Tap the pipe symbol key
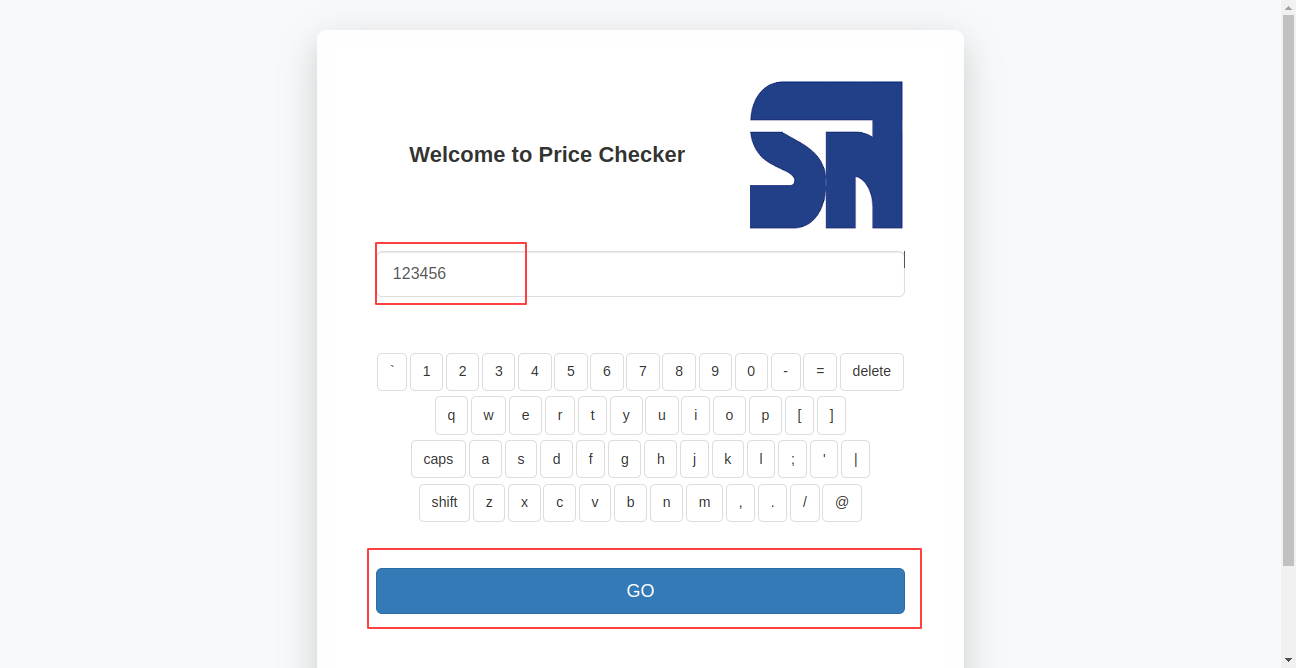 click(x=855, y=459)
